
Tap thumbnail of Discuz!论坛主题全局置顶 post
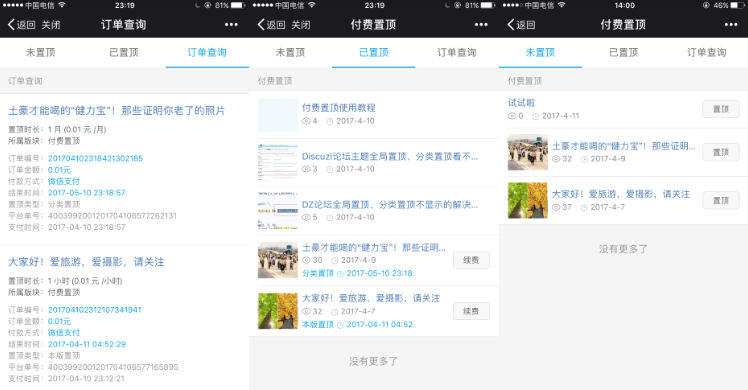pyautogui.click(x=278, y=163)
